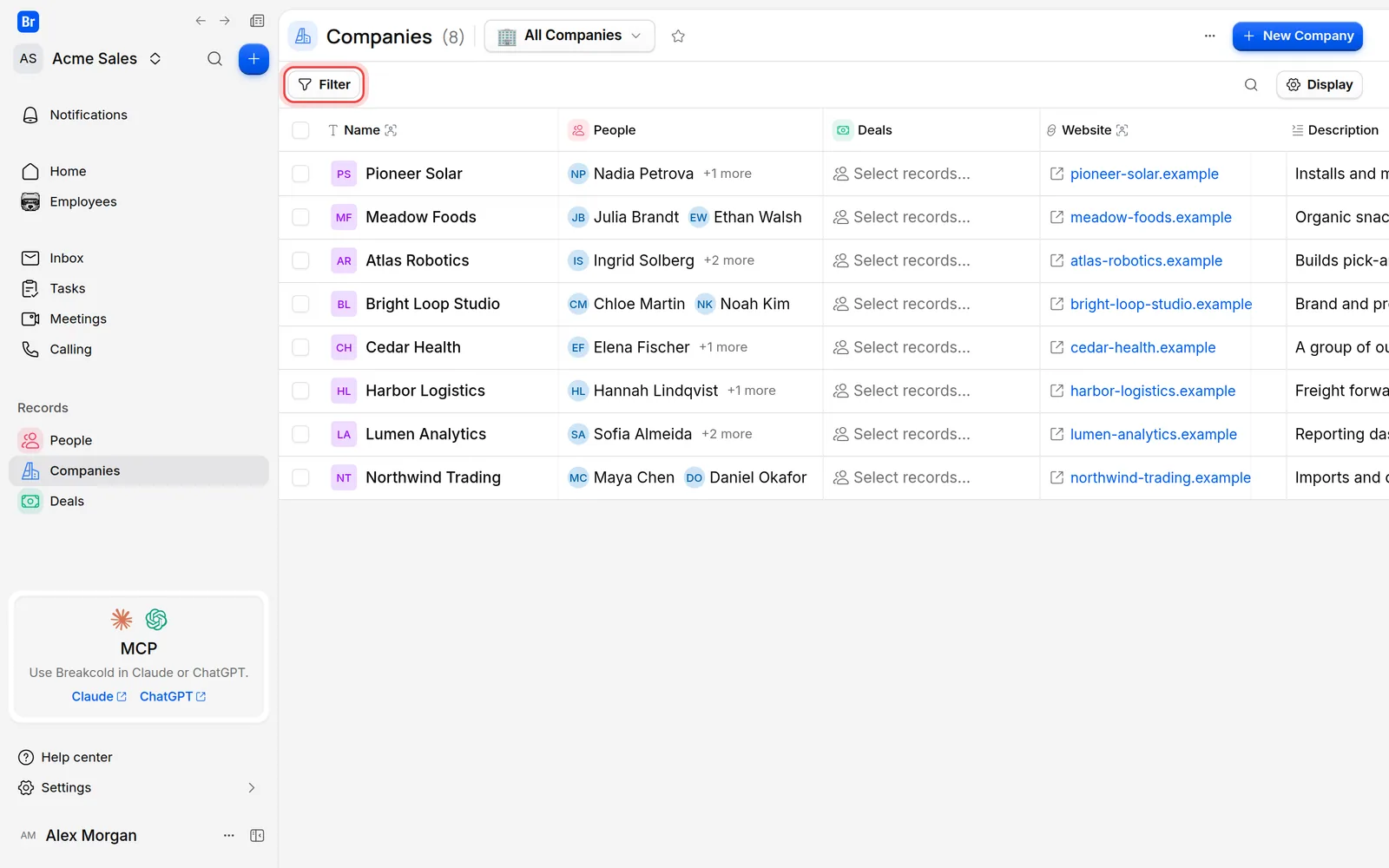Open the All Companies view dropdown

[569, 36]
